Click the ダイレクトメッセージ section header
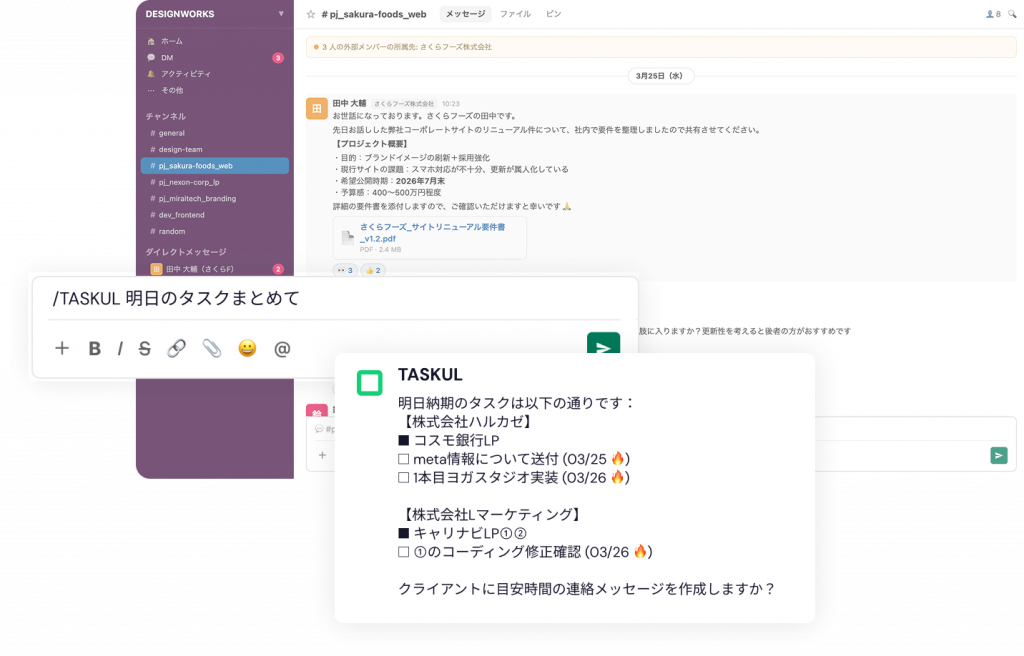The width and height of the screenshot is (1024, 656). pyautogui.click(x=186, y=252)
